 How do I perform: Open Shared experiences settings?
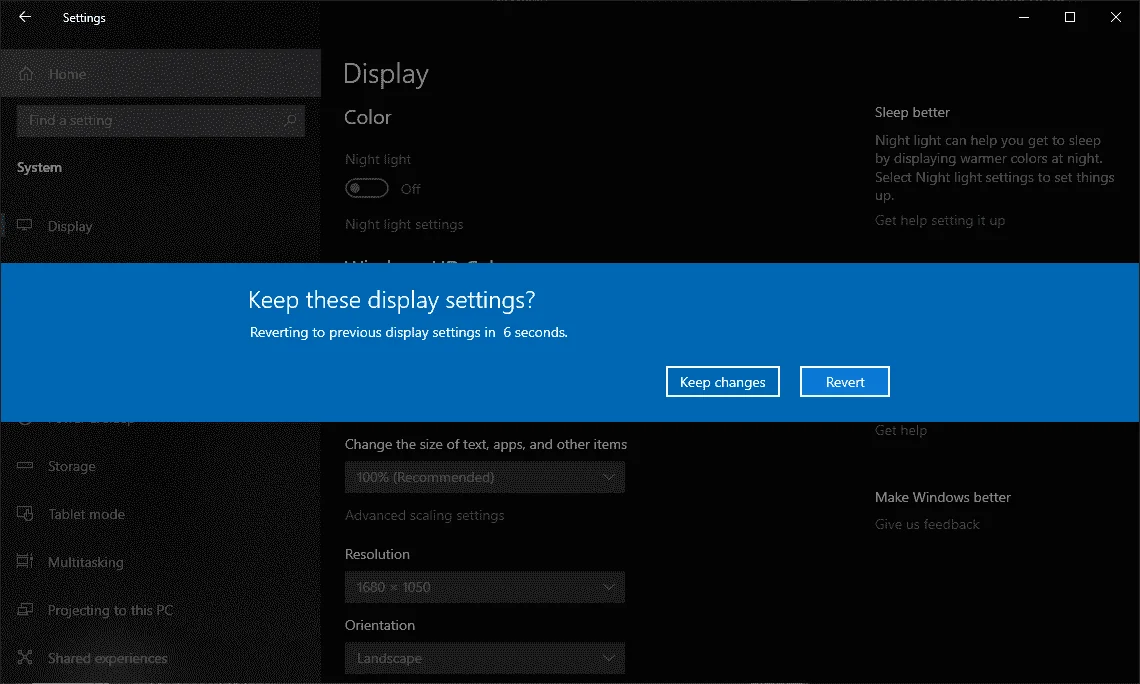(161, 658)
